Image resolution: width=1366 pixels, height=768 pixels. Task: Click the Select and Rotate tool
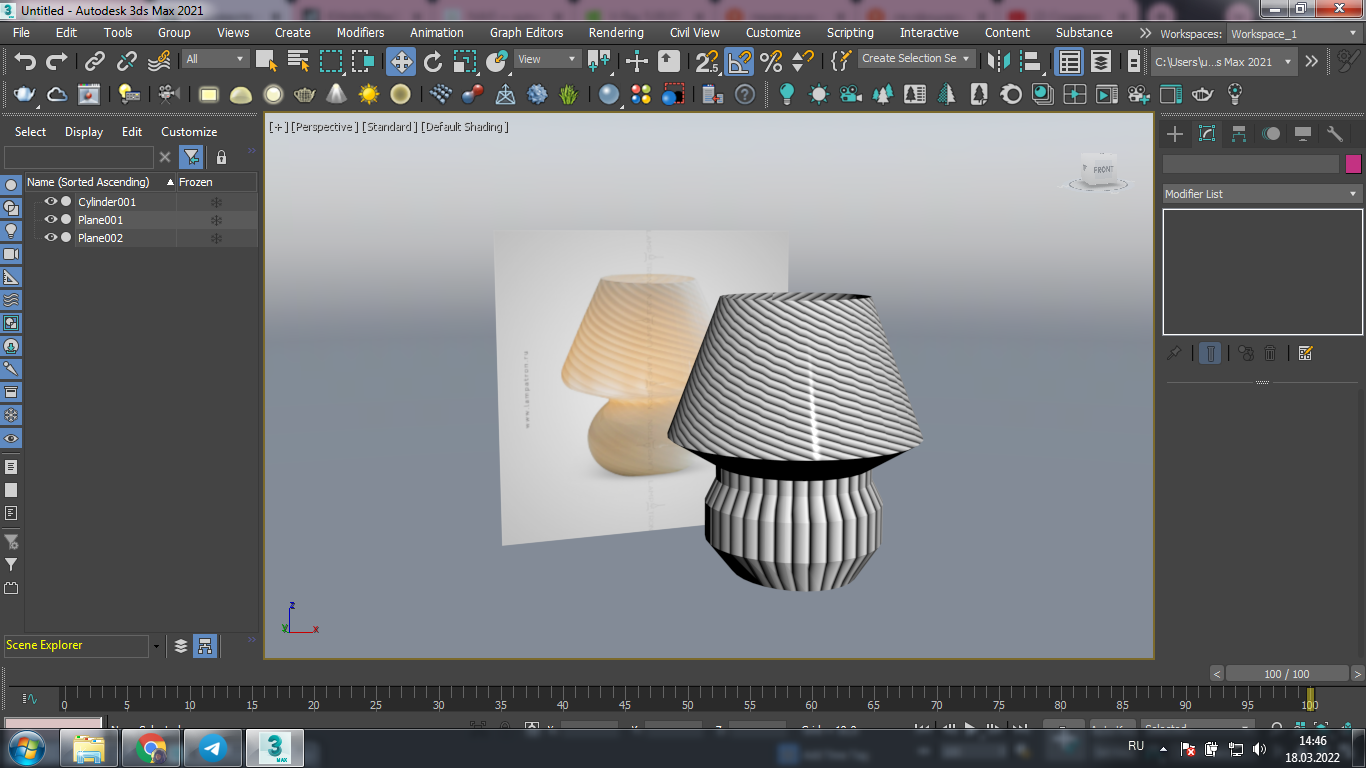(x=433, y=62)
